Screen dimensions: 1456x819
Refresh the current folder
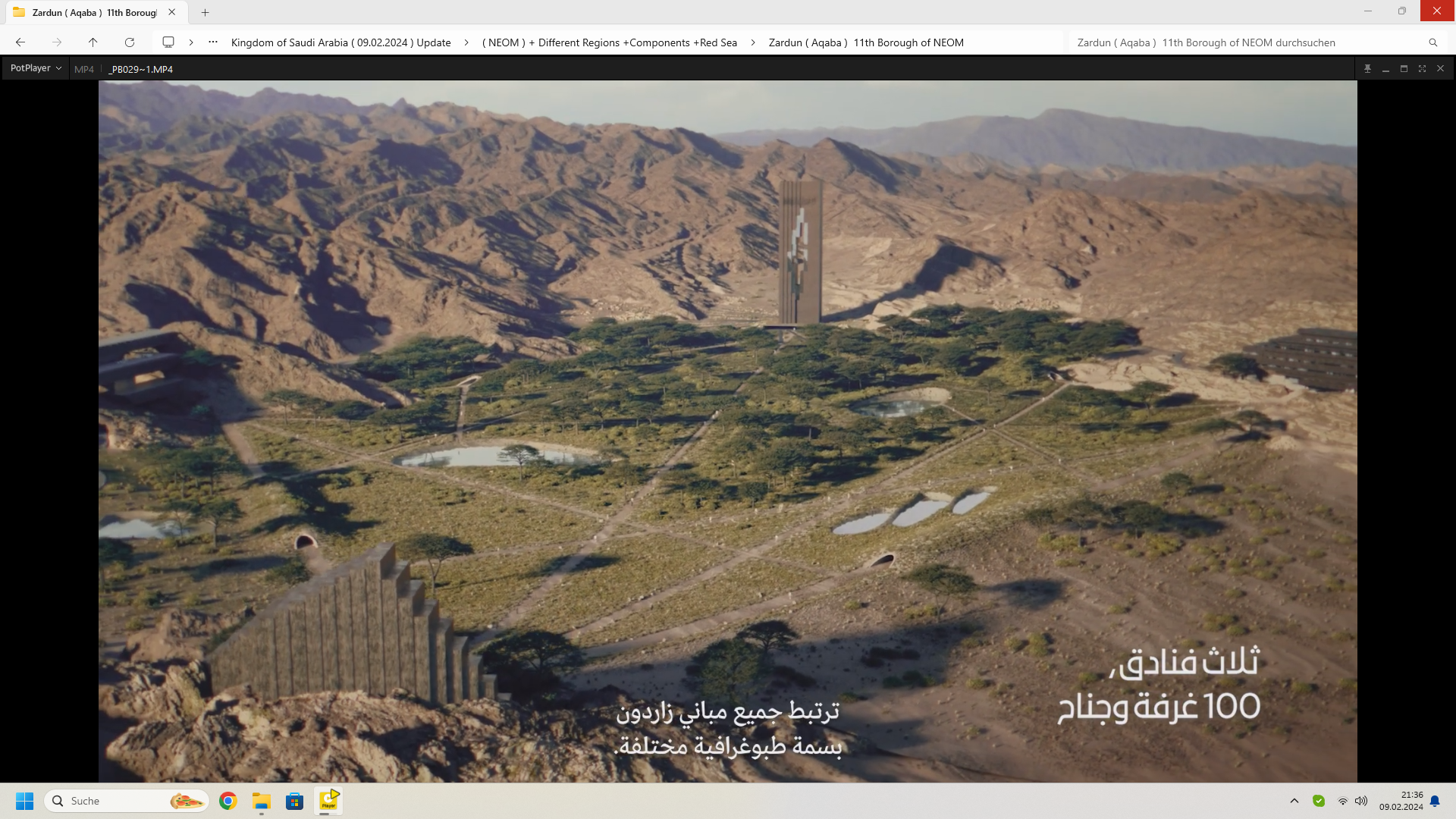pyautogui.click(x=130, y=42)
